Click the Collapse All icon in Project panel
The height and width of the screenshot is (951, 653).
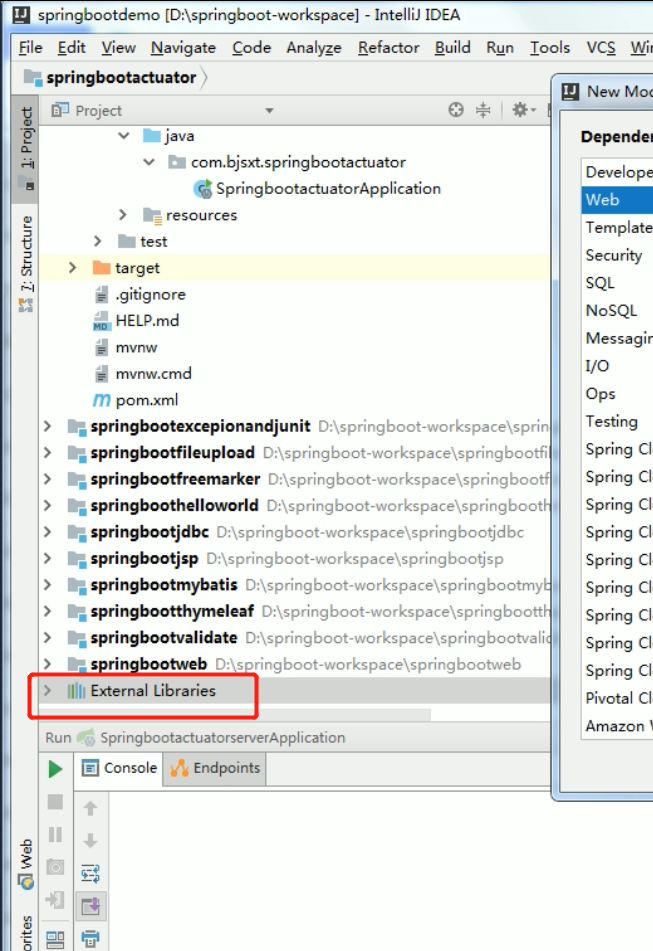[x=483, y=110]
